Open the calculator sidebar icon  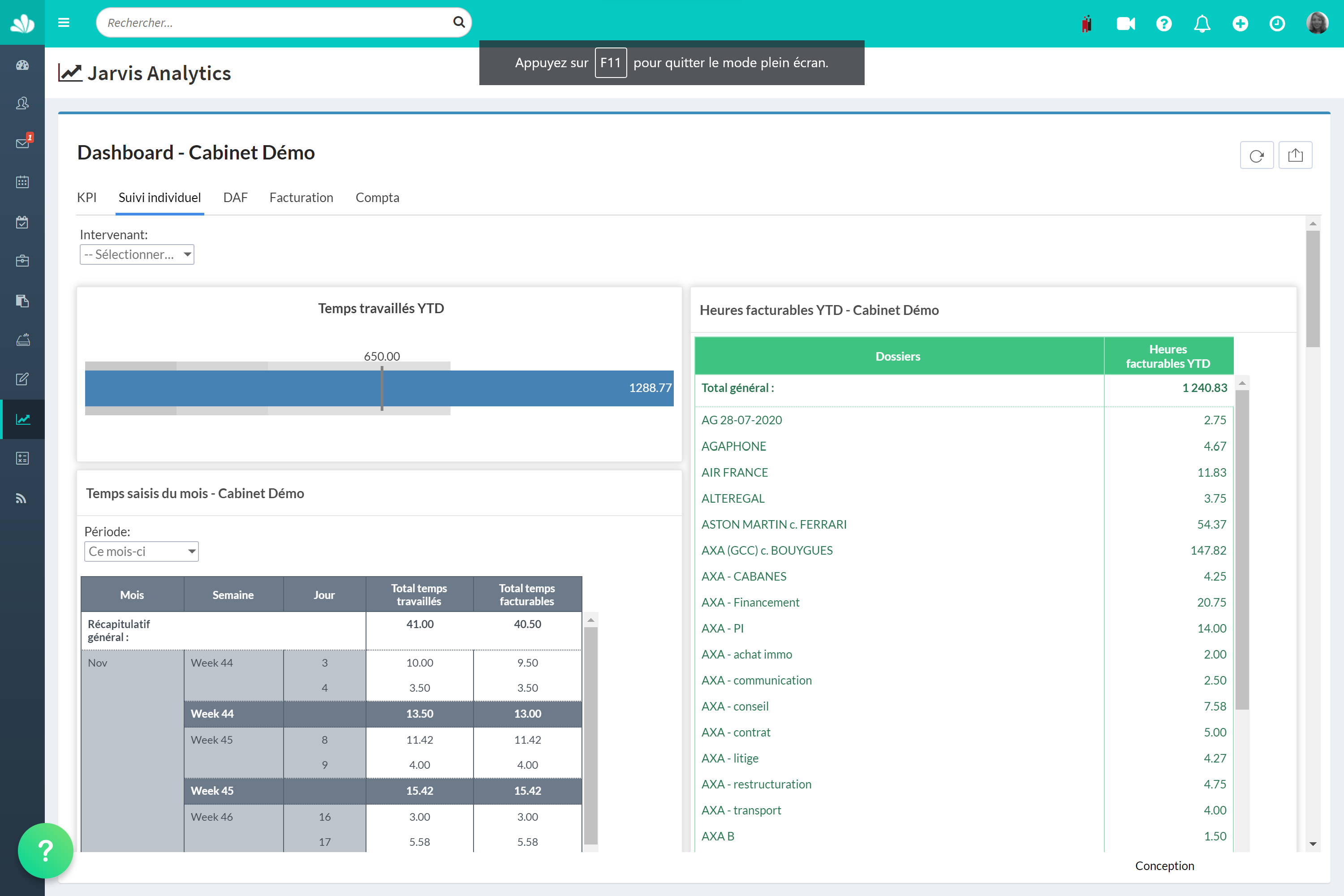pyautogui.click(x=22, y=458)
